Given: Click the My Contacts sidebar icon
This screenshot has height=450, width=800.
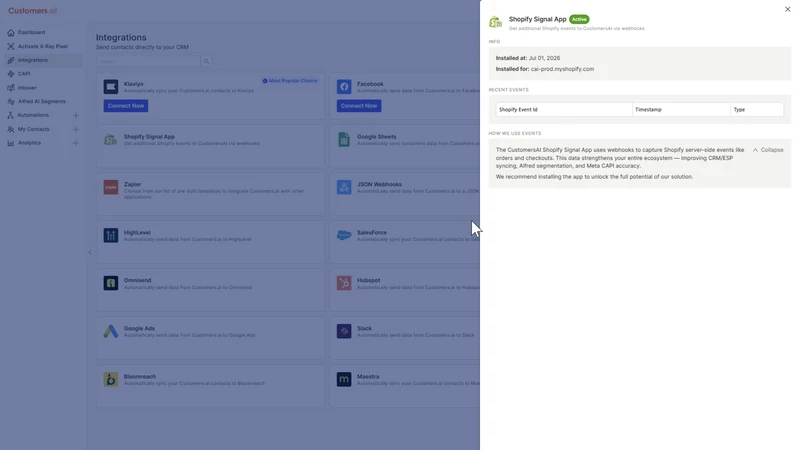Looking at the screenshot, I should 11,129.
